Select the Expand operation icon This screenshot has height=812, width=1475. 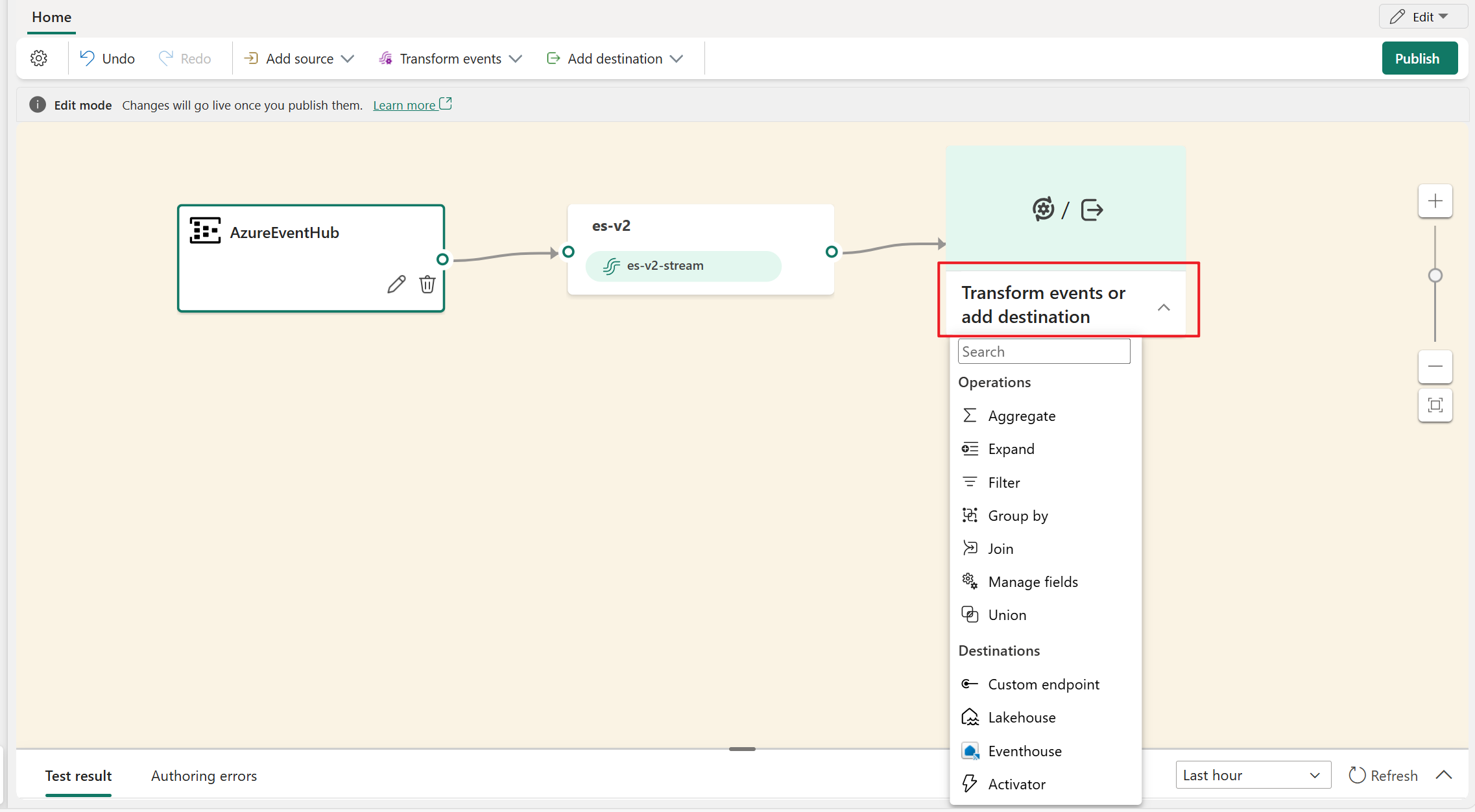point(969,448)
